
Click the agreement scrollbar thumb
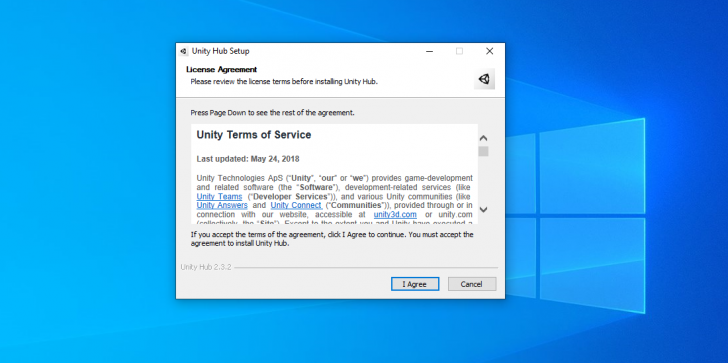(x=483, y=151)
